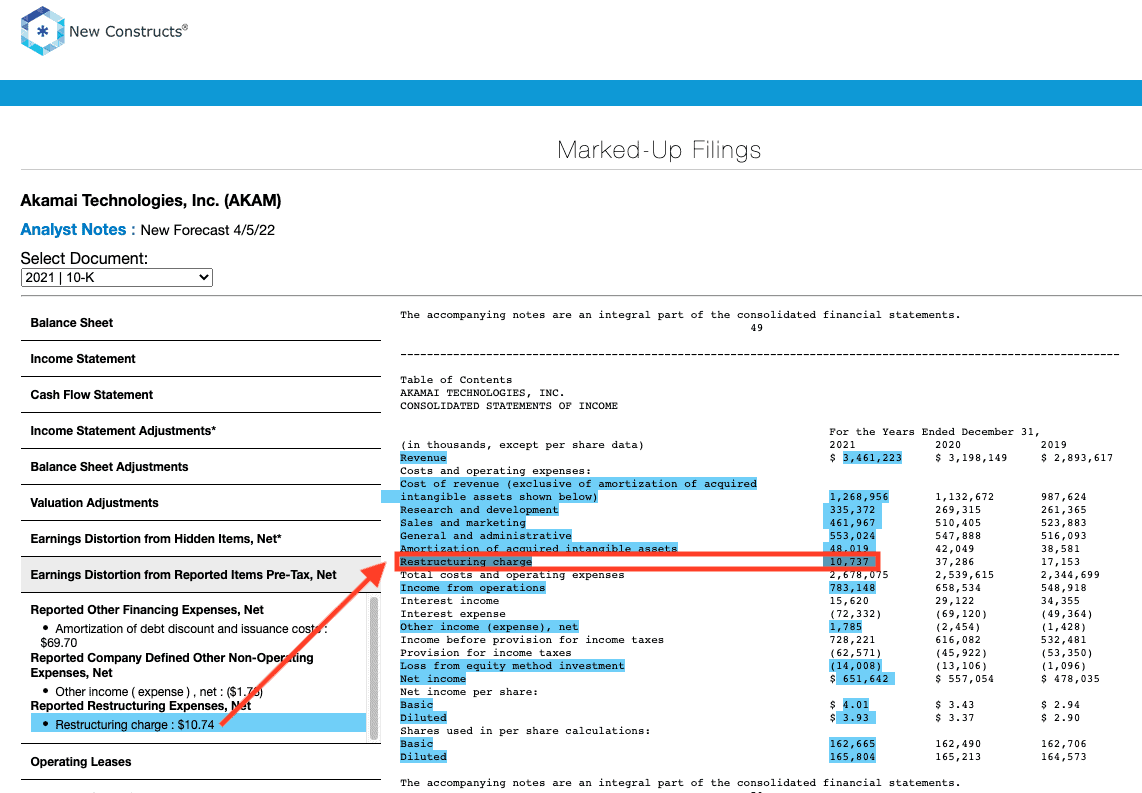The image size is (1142, 793).
Task: Click highlighted basic shares value 162,665
Action: point(852,744)
